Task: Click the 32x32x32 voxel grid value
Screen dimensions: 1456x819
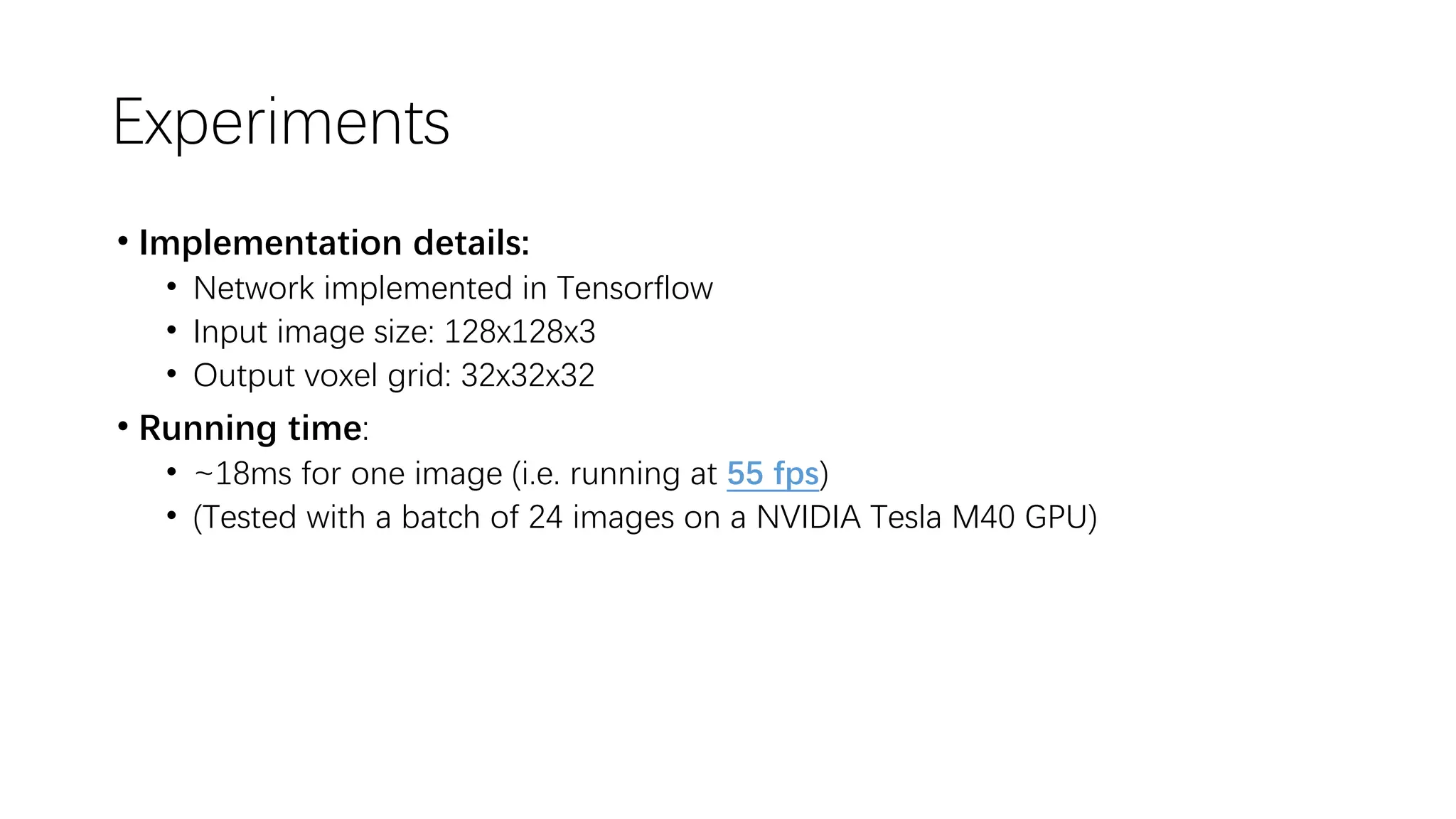Action: (528, 375)
